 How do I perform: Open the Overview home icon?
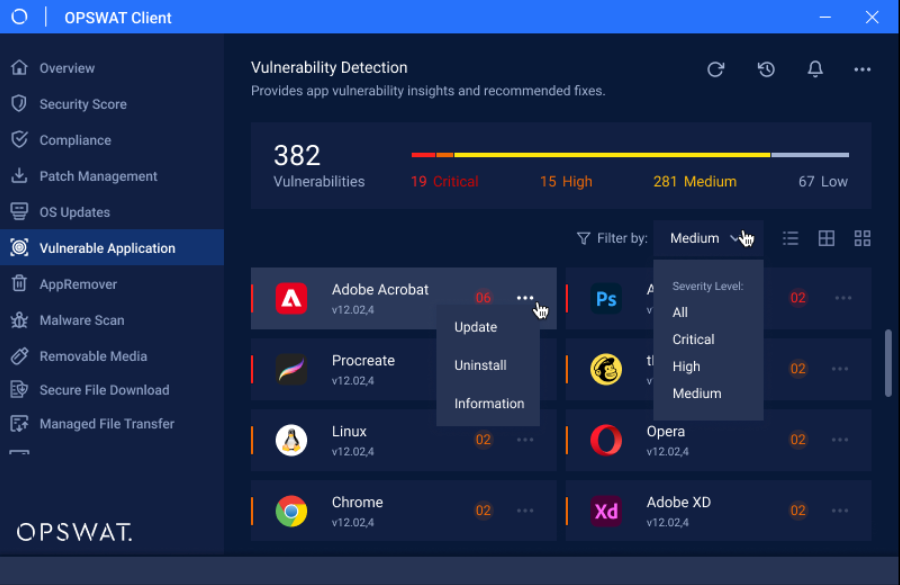pos(19,67)
